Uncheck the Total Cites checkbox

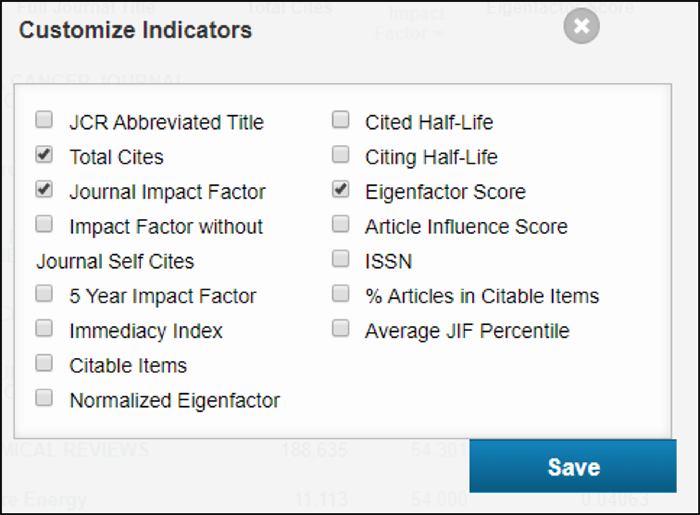point(44,154)
